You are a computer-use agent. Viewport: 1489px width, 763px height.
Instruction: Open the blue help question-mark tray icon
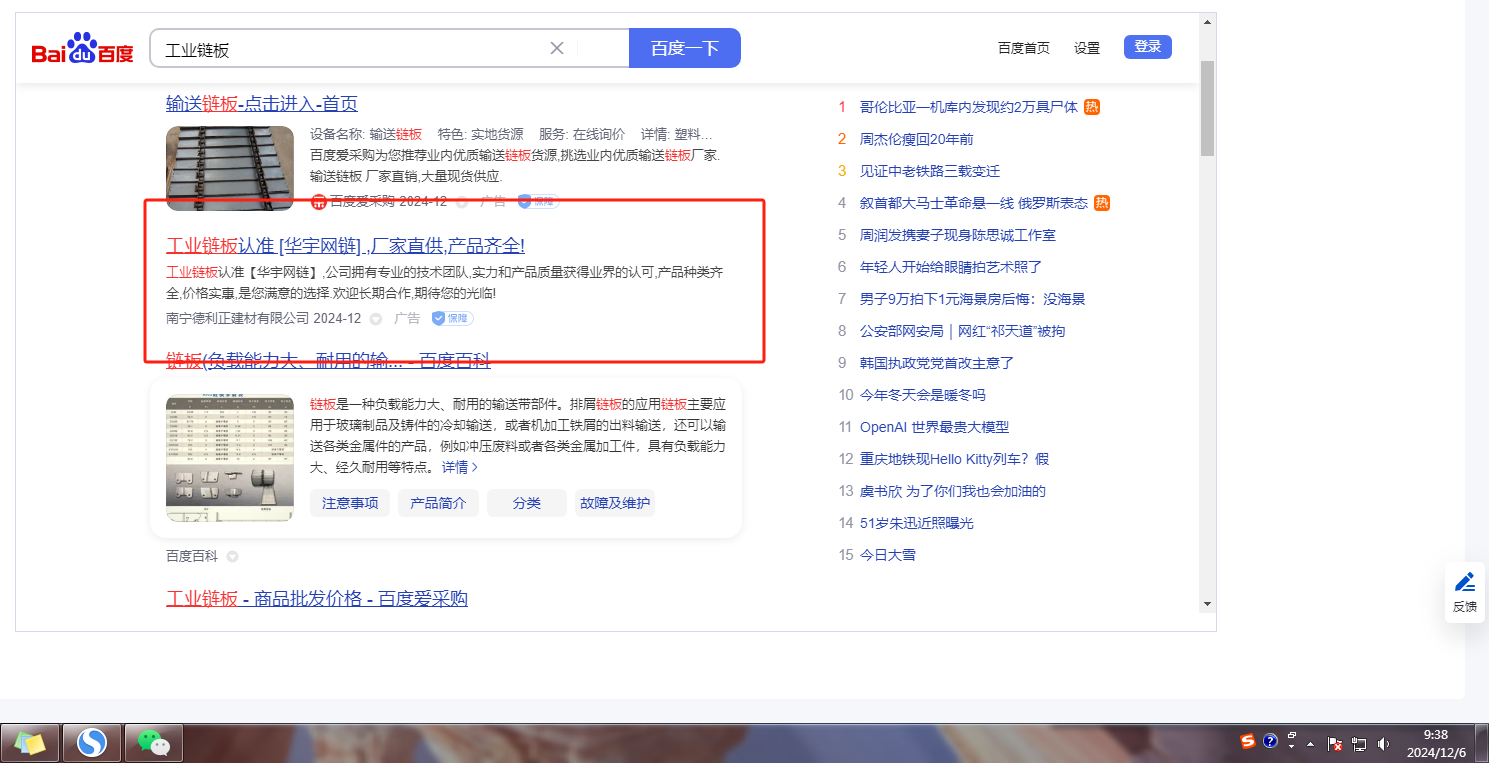tap(1270, 742)
